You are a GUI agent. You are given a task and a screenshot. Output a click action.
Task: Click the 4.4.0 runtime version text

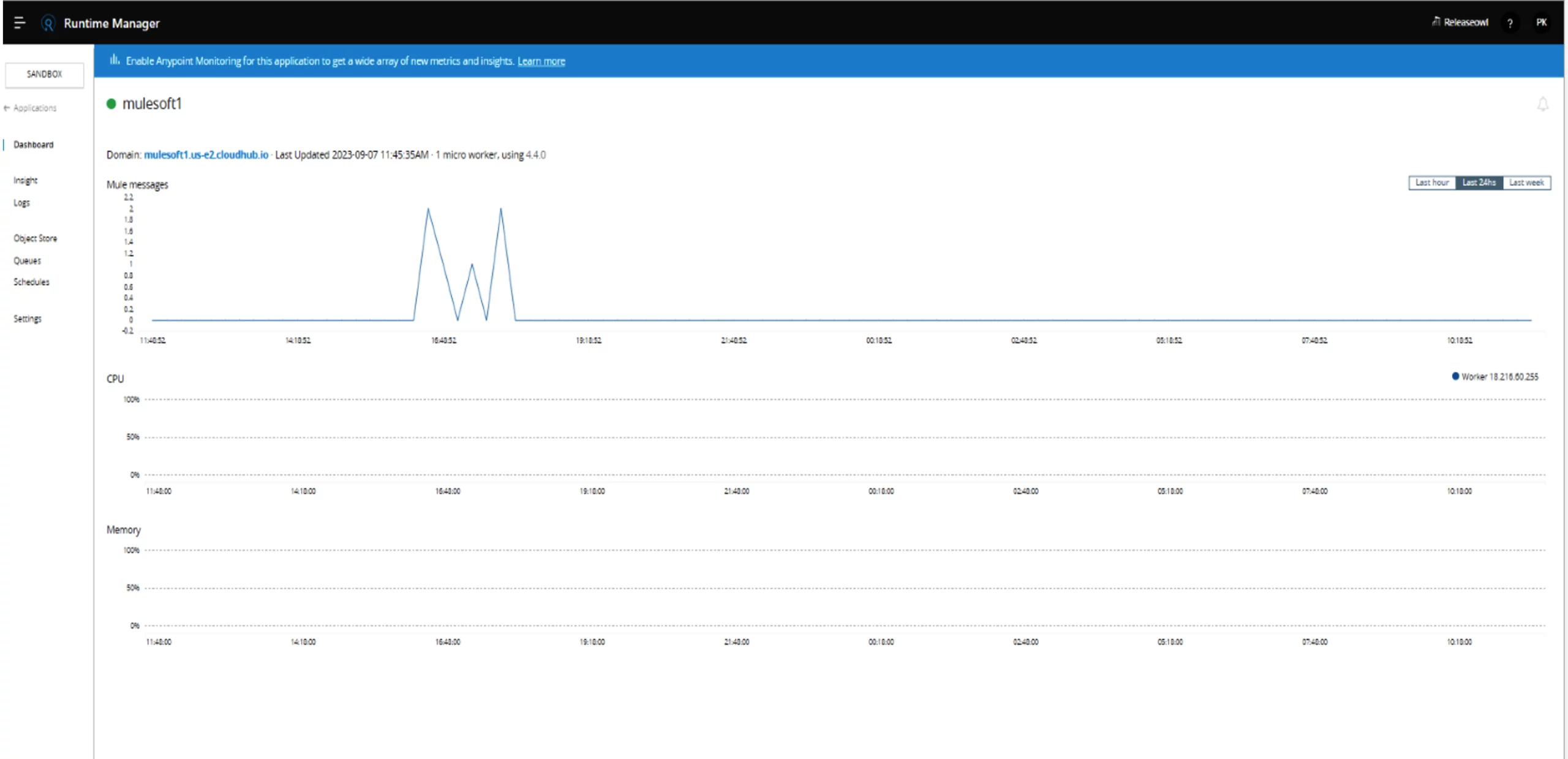pos(535,155)
